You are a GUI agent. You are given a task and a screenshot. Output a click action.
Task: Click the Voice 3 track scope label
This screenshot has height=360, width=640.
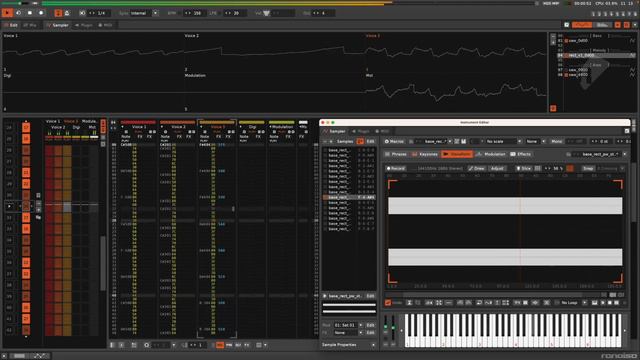[373, 36]
